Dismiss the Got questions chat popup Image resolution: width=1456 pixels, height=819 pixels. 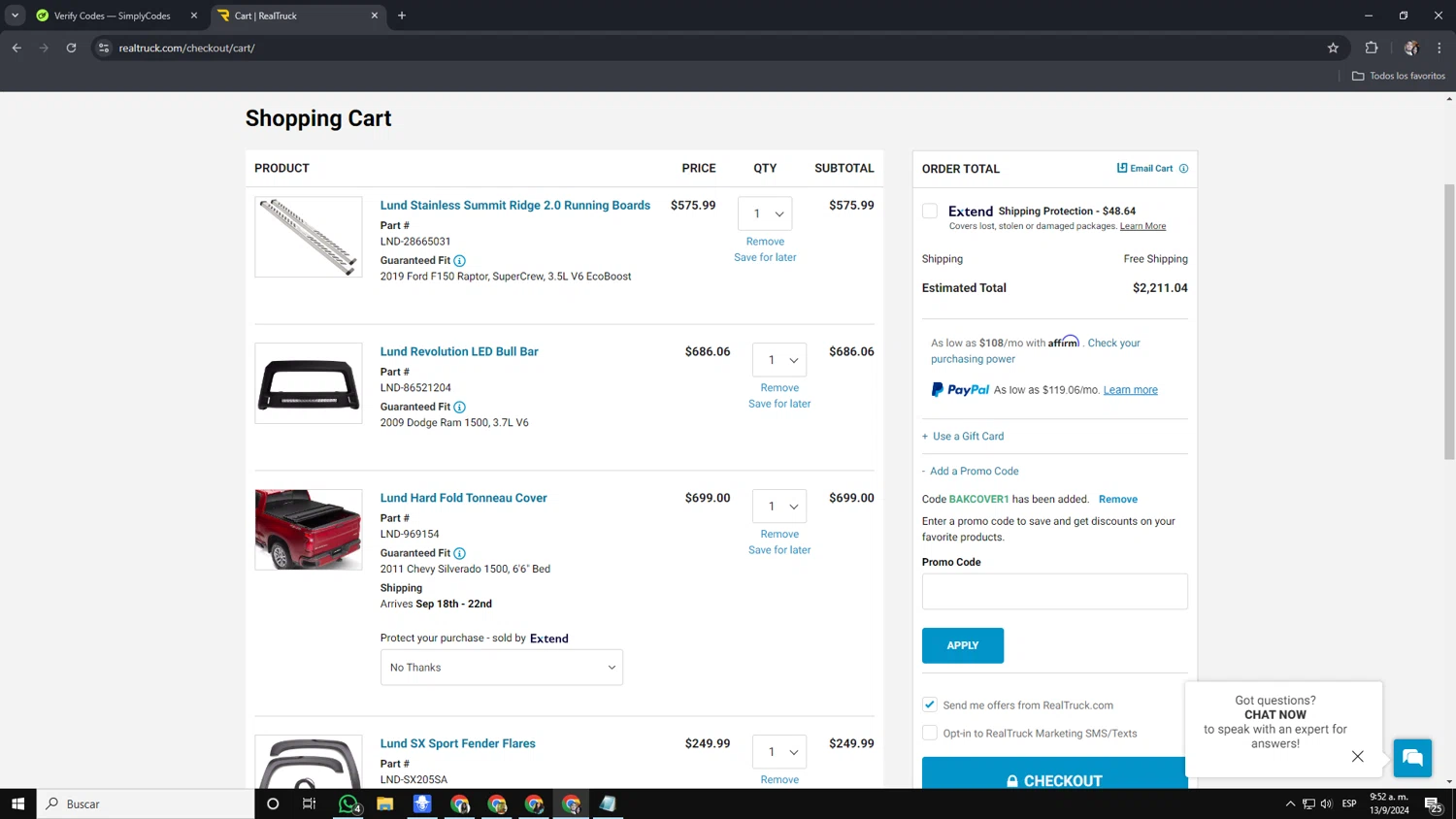[1358, 757]
